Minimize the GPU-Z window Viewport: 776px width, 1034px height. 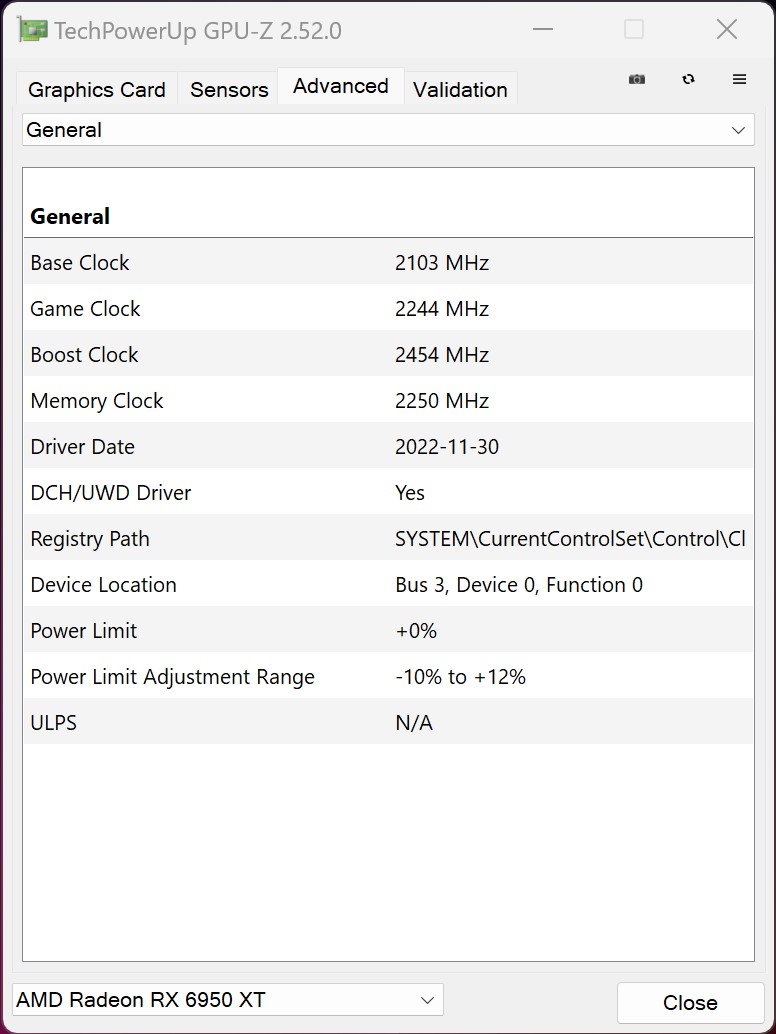click(543, 30)
